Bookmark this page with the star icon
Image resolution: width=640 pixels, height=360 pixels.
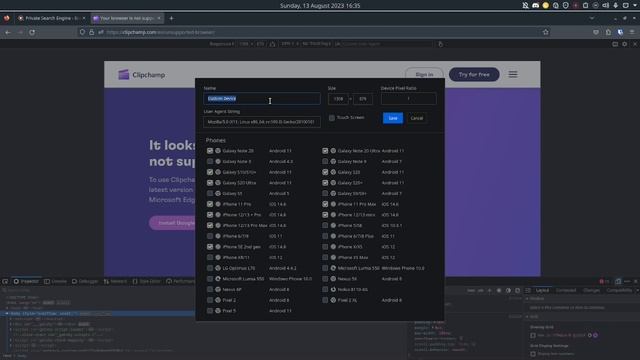click(546, 32)
